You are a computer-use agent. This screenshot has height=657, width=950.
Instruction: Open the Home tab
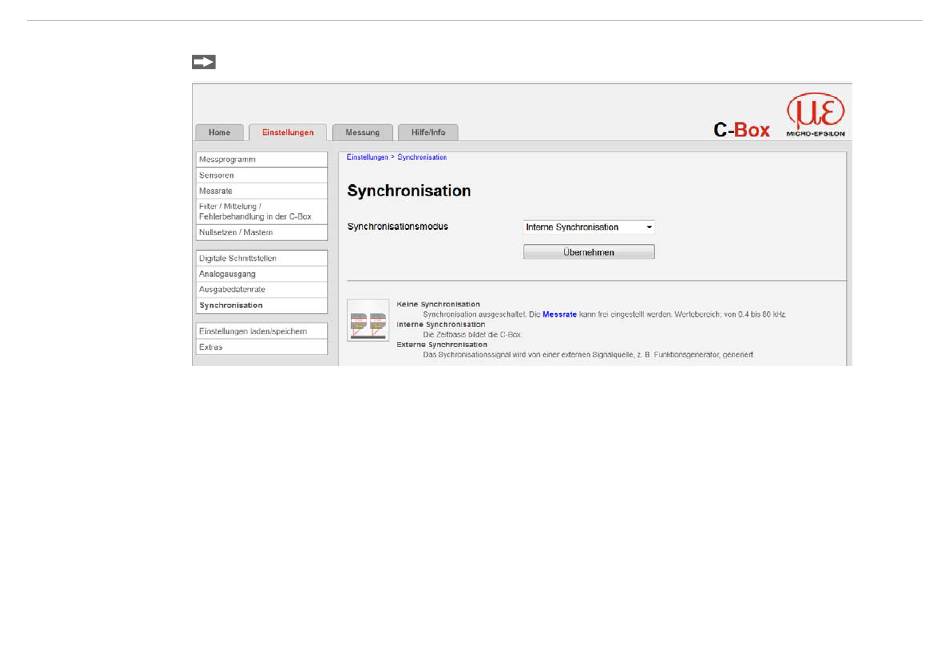[219, 132]
